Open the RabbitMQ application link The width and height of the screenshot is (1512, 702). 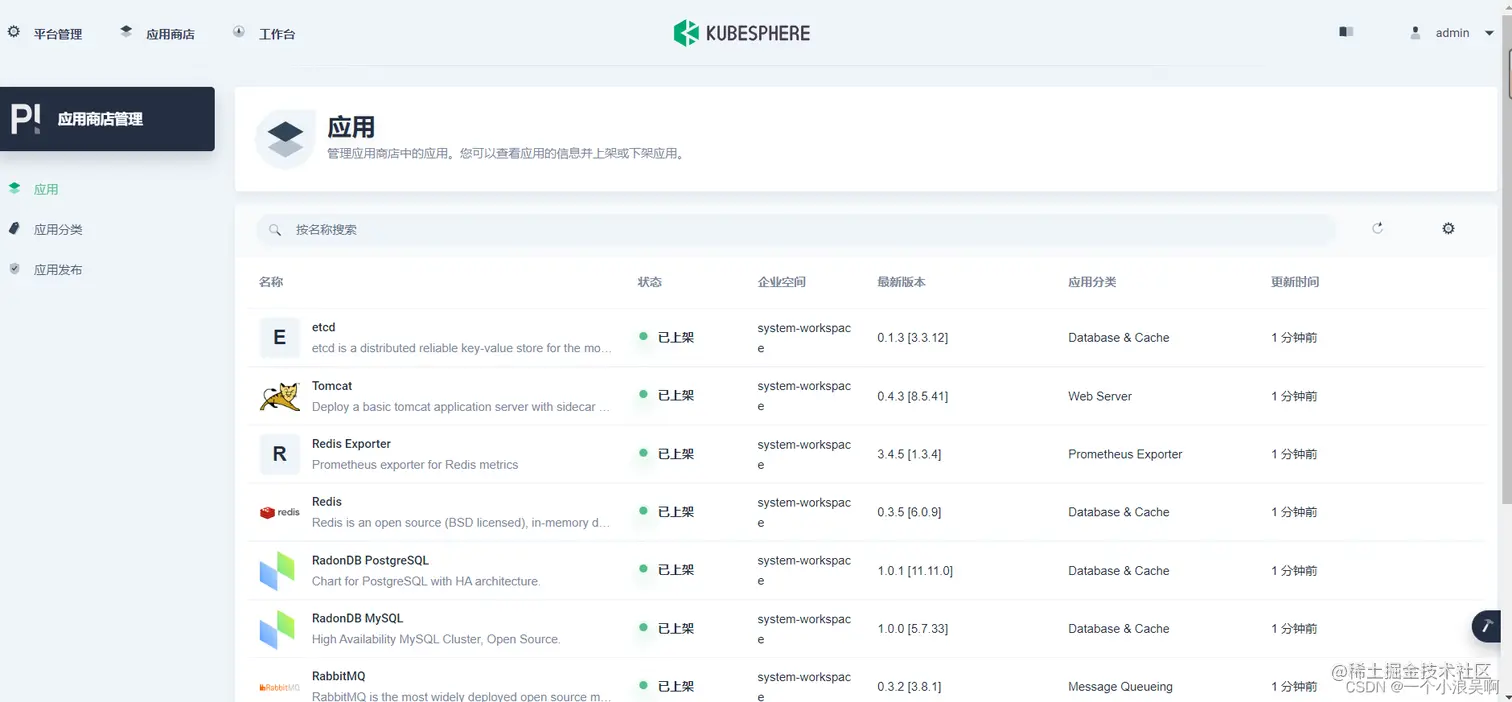coord(339,676)
